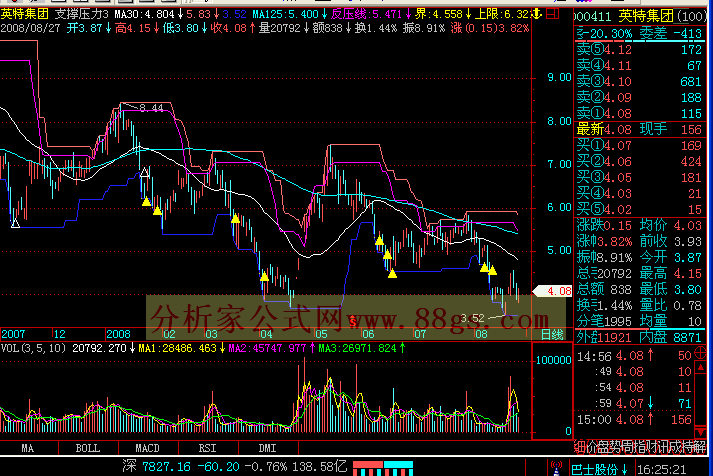Click the tick list scroll-down arrow
713x476 pixels.
[x=700, y=431]
